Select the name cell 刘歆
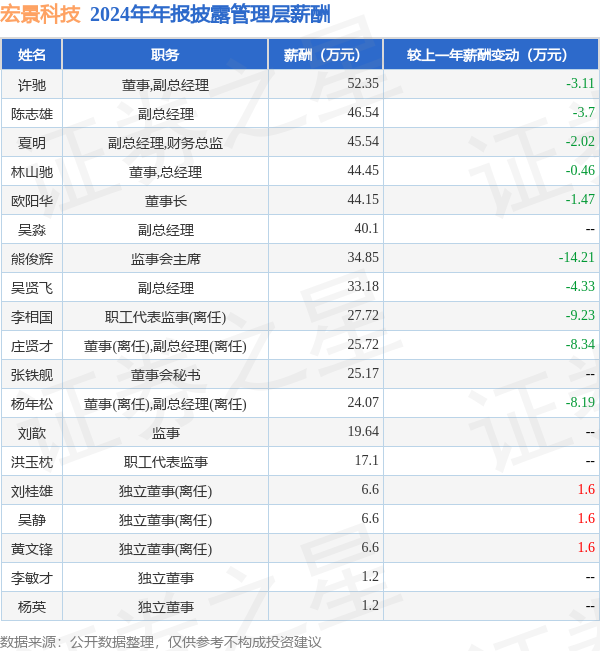Viewport: 600px width, 651px height. [x=32, y=433]
